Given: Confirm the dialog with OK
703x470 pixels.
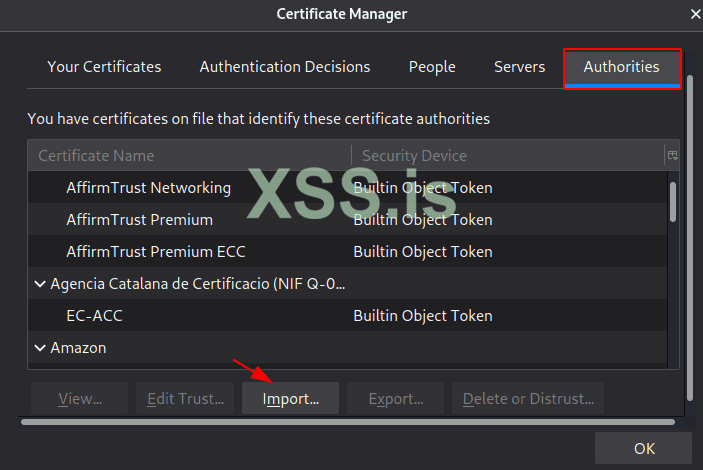Looking at the screenshot, I should (x=644, y=448).
